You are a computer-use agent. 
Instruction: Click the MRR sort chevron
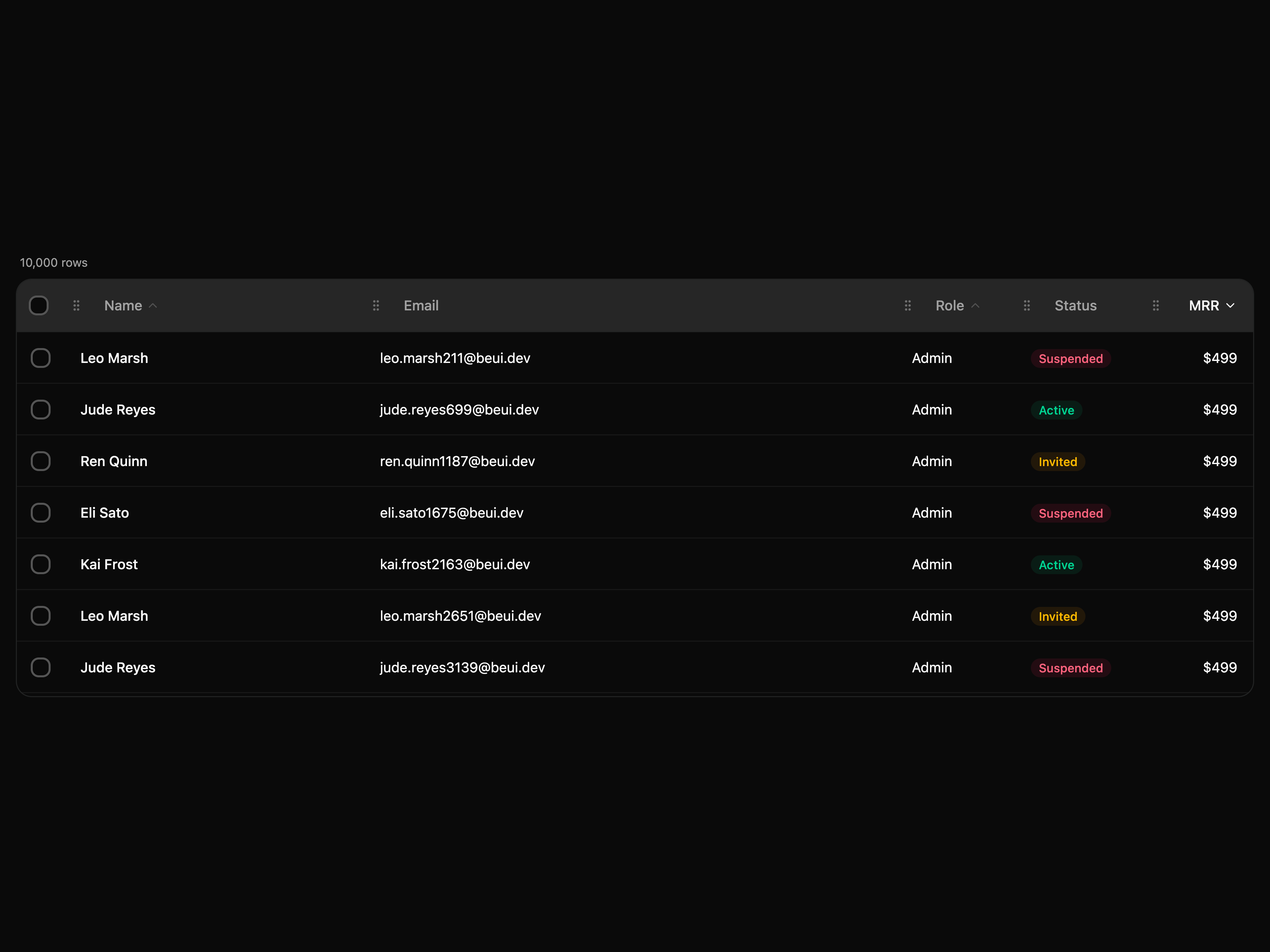tap(1230, 306)
